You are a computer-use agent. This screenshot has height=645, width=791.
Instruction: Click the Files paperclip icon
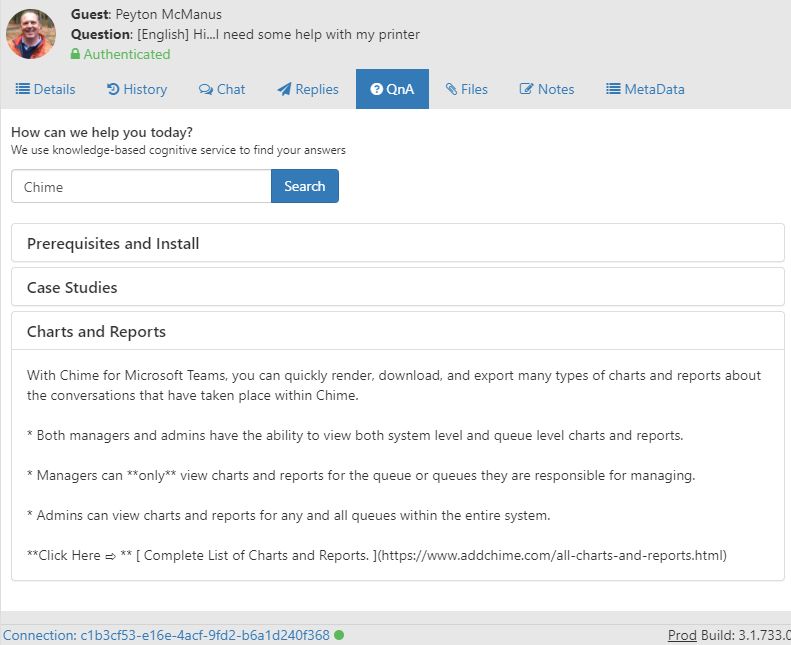[451, 89]
